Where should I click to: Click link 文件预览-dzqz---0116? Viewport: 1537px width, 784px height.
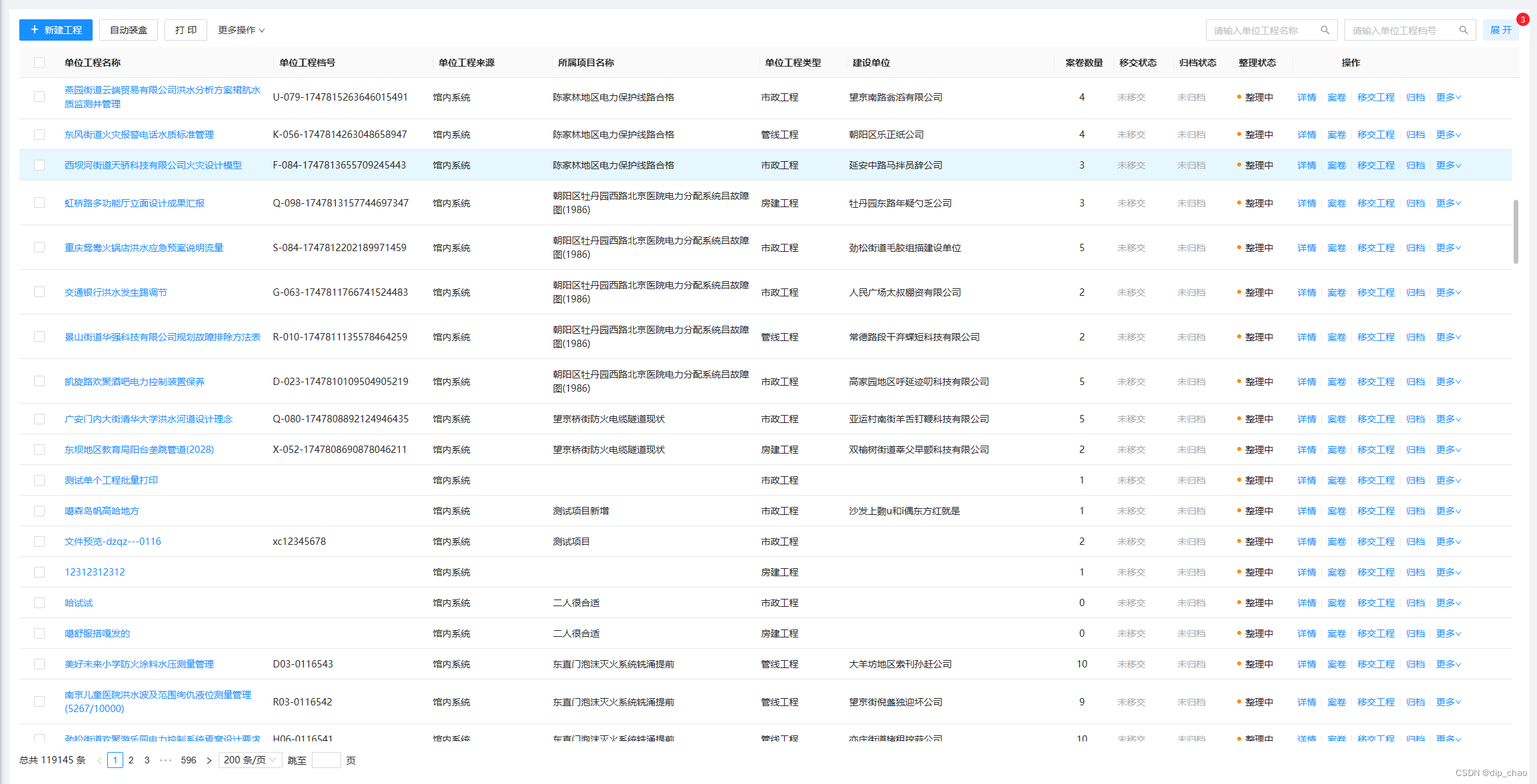[113, 541]
